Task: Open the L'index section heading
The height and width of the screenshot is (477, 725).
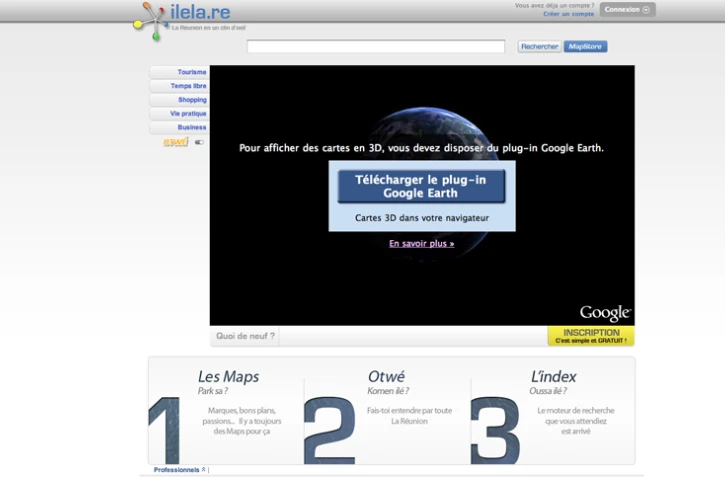Action: (553, 377)
